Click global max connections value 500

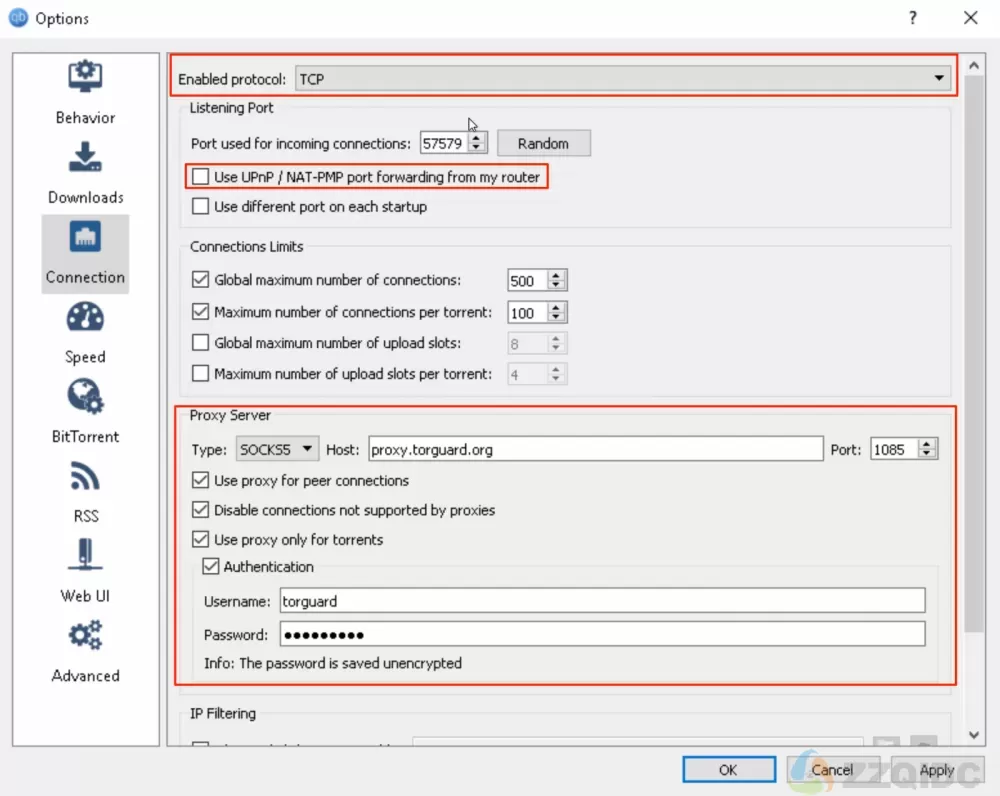click(x=527, y=281)
